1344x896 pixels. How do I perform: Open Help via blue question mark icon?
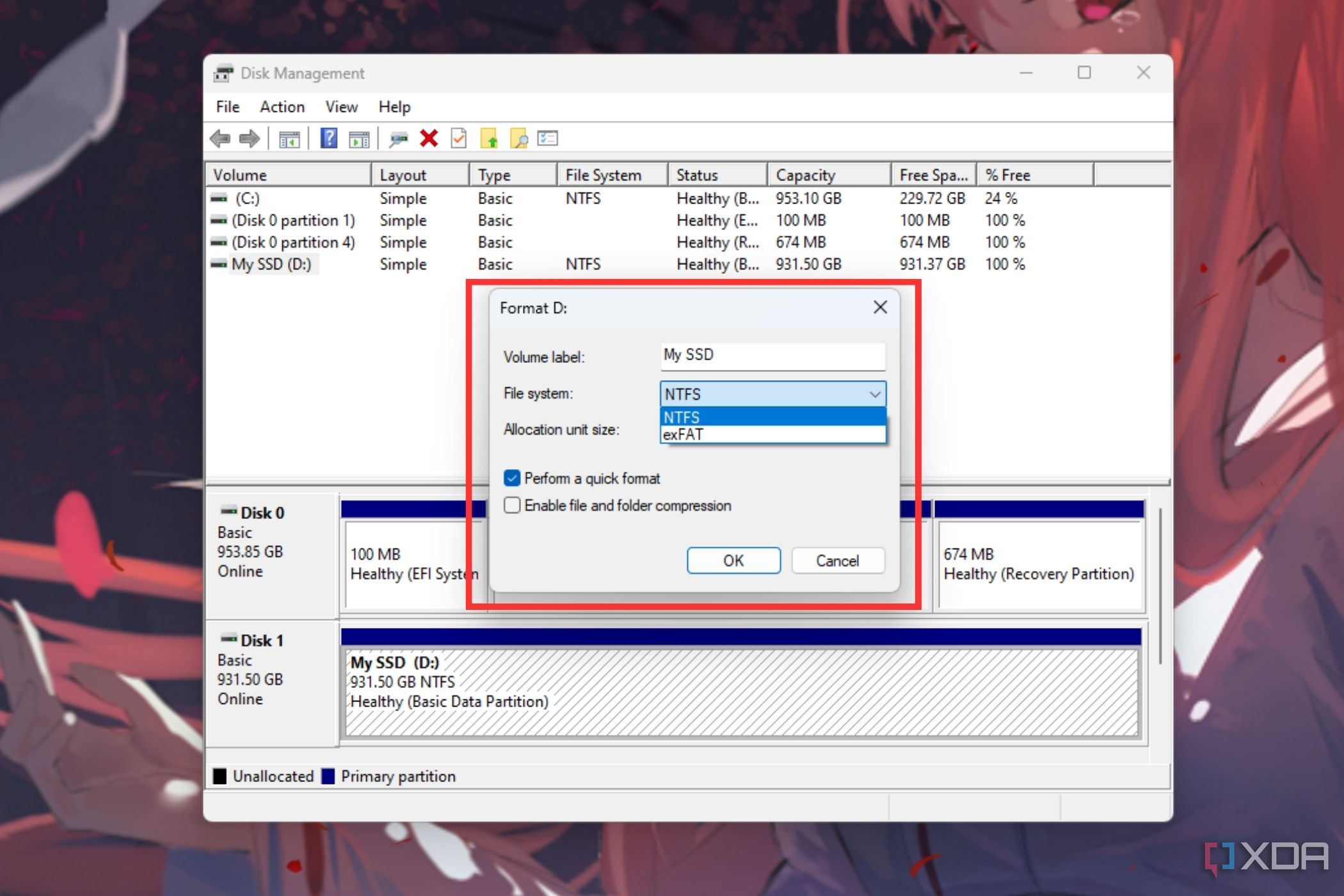(329, 138)
